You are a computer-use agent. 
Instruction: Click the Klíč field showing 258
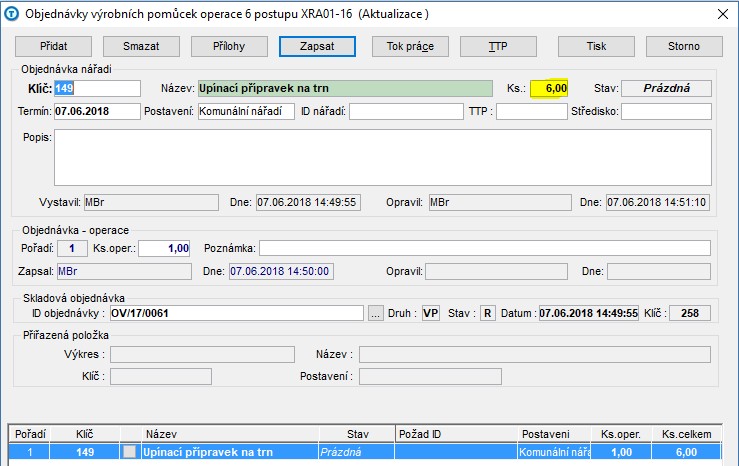coord(690,313)
